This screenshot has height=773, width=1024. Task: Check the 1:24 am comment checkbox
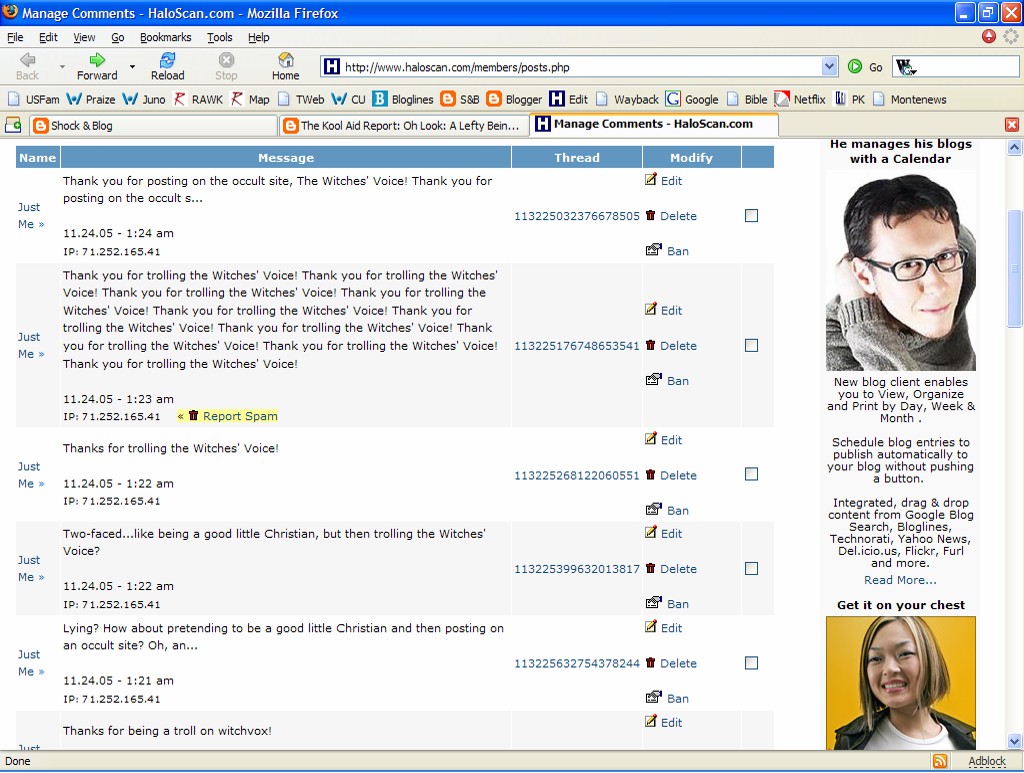(x=752, y=215)
